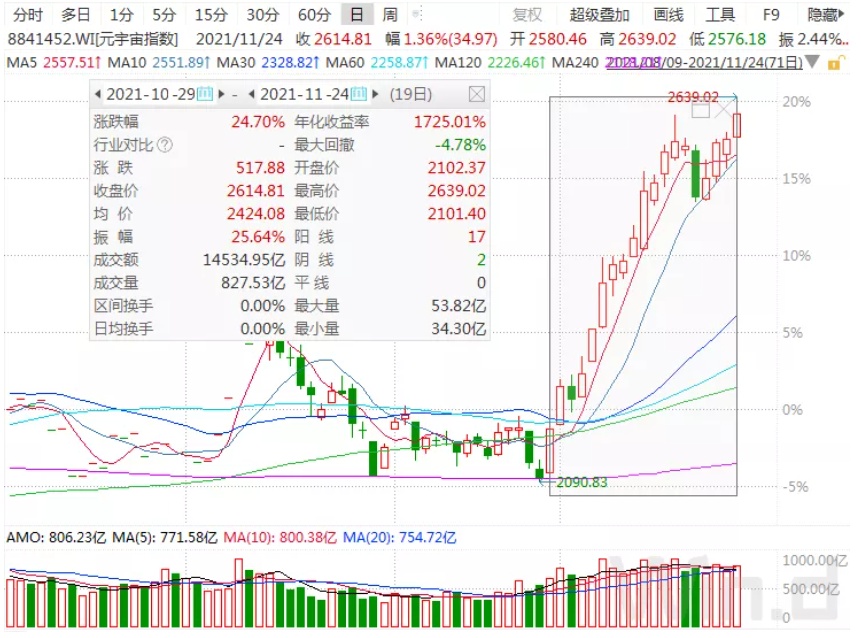Open the 复权 adjustment menu

(x=527, y=15)
